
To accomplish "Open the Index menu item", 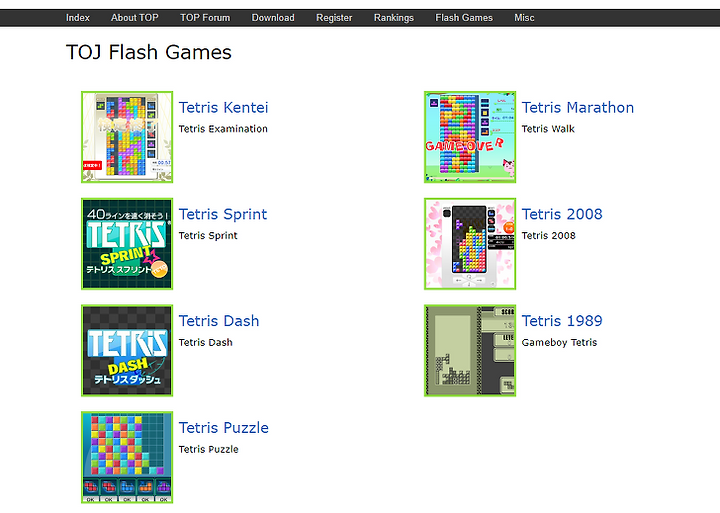I will [78, 18].
